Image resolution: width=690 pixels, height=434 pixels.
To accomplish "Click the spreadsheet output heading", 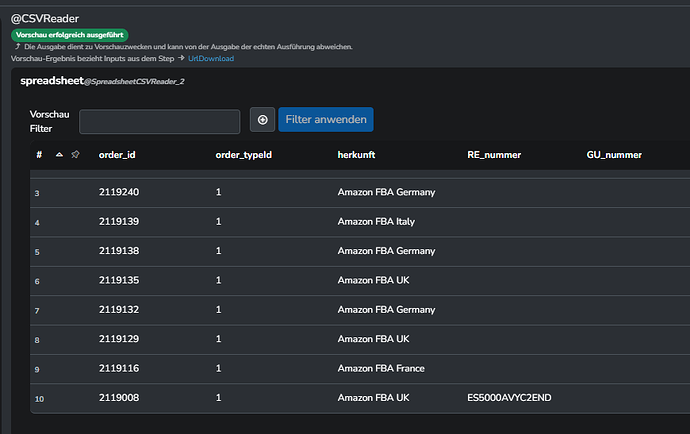I will [52, 81].
